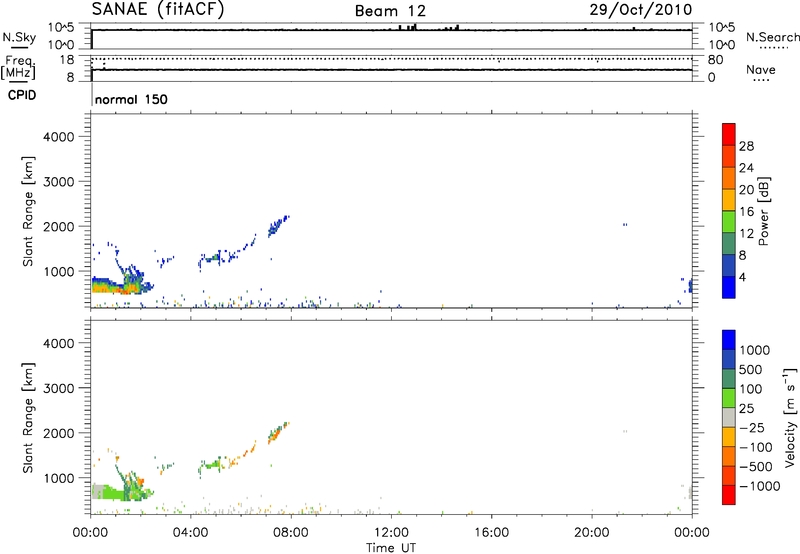Click the Power colorbar segment between 24 and 28
The width and height of the screenshot is (800, 554).
[729, 156]
